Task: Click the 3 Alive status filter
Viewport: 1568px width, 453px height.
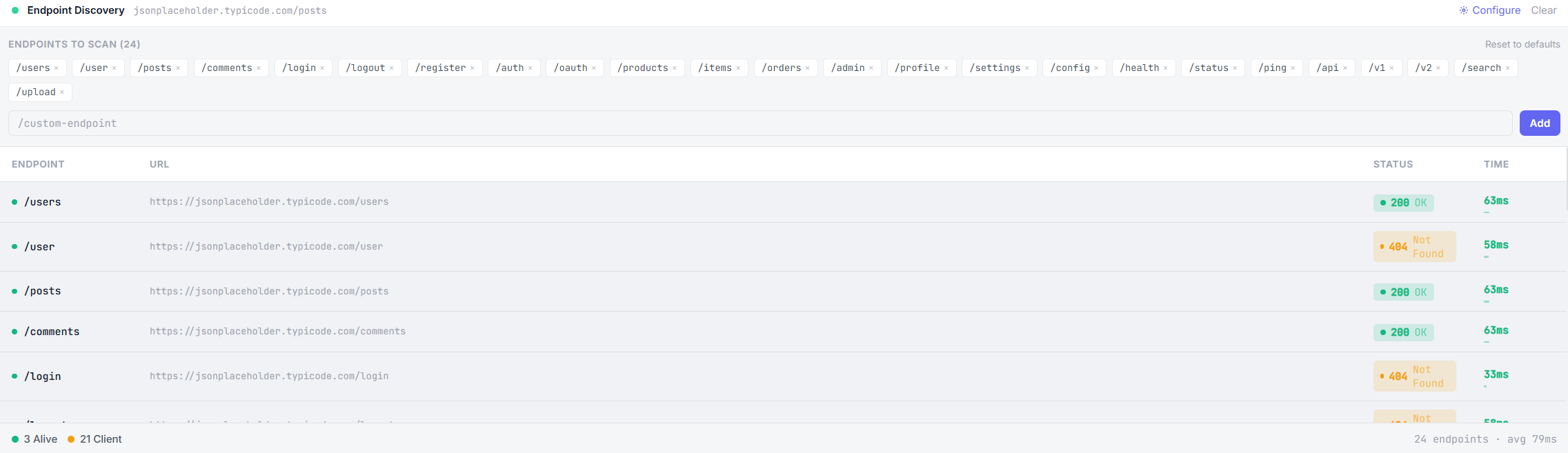Action: point(34,439)
